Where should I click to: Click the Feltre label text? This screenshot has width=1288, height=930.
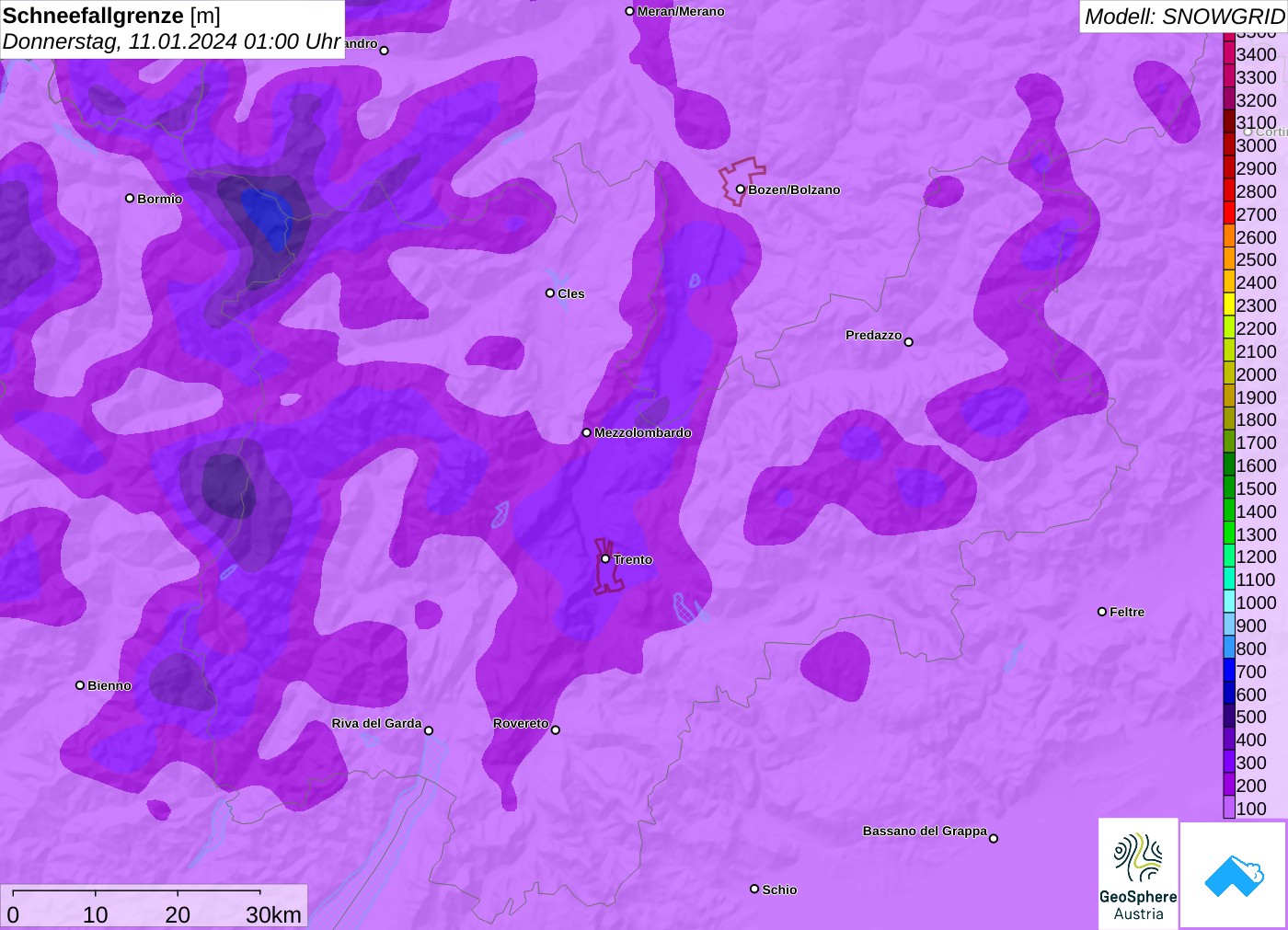pos(1127,612)
